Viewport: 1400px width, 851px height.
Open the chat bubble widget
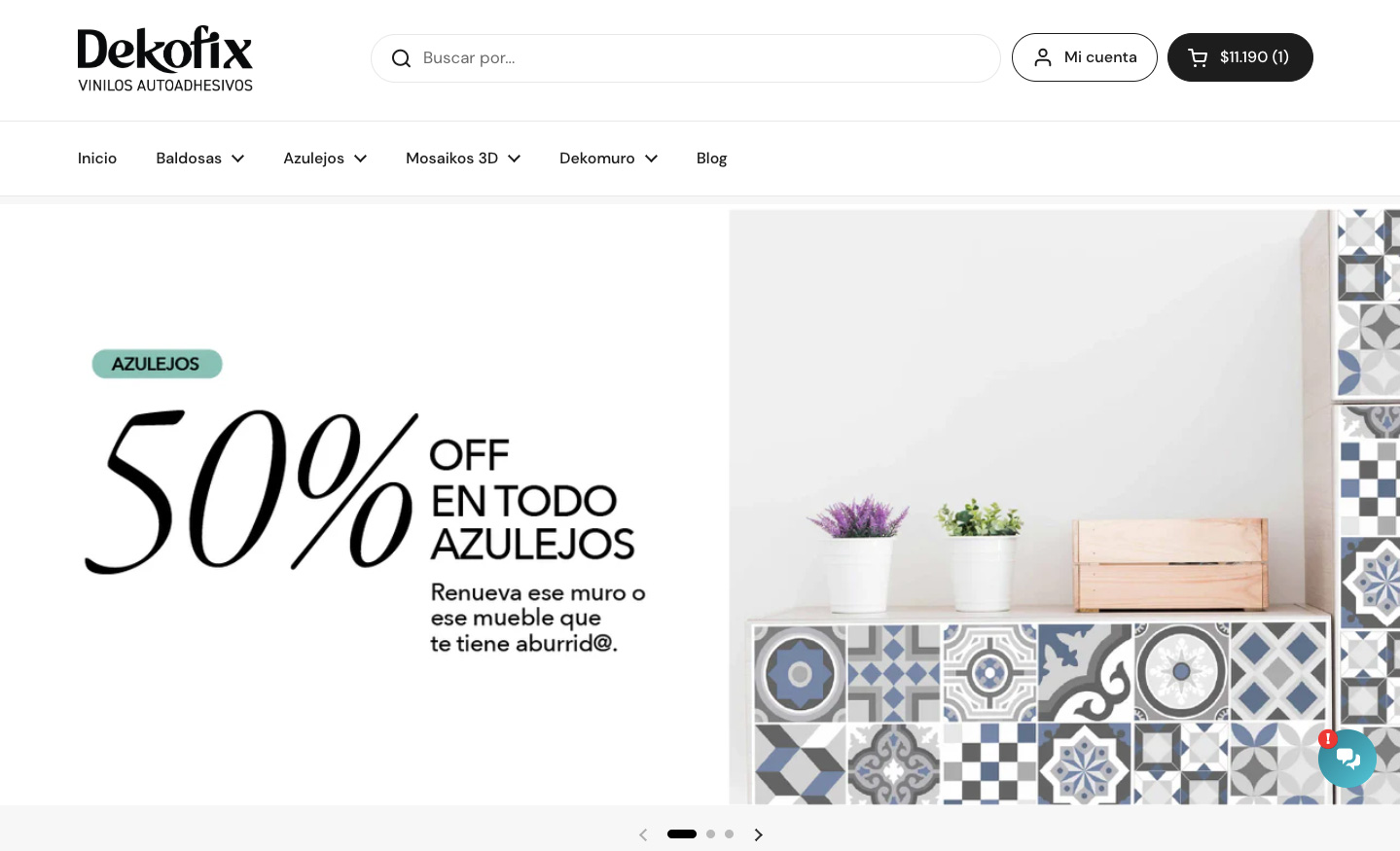click(1347, 759)
